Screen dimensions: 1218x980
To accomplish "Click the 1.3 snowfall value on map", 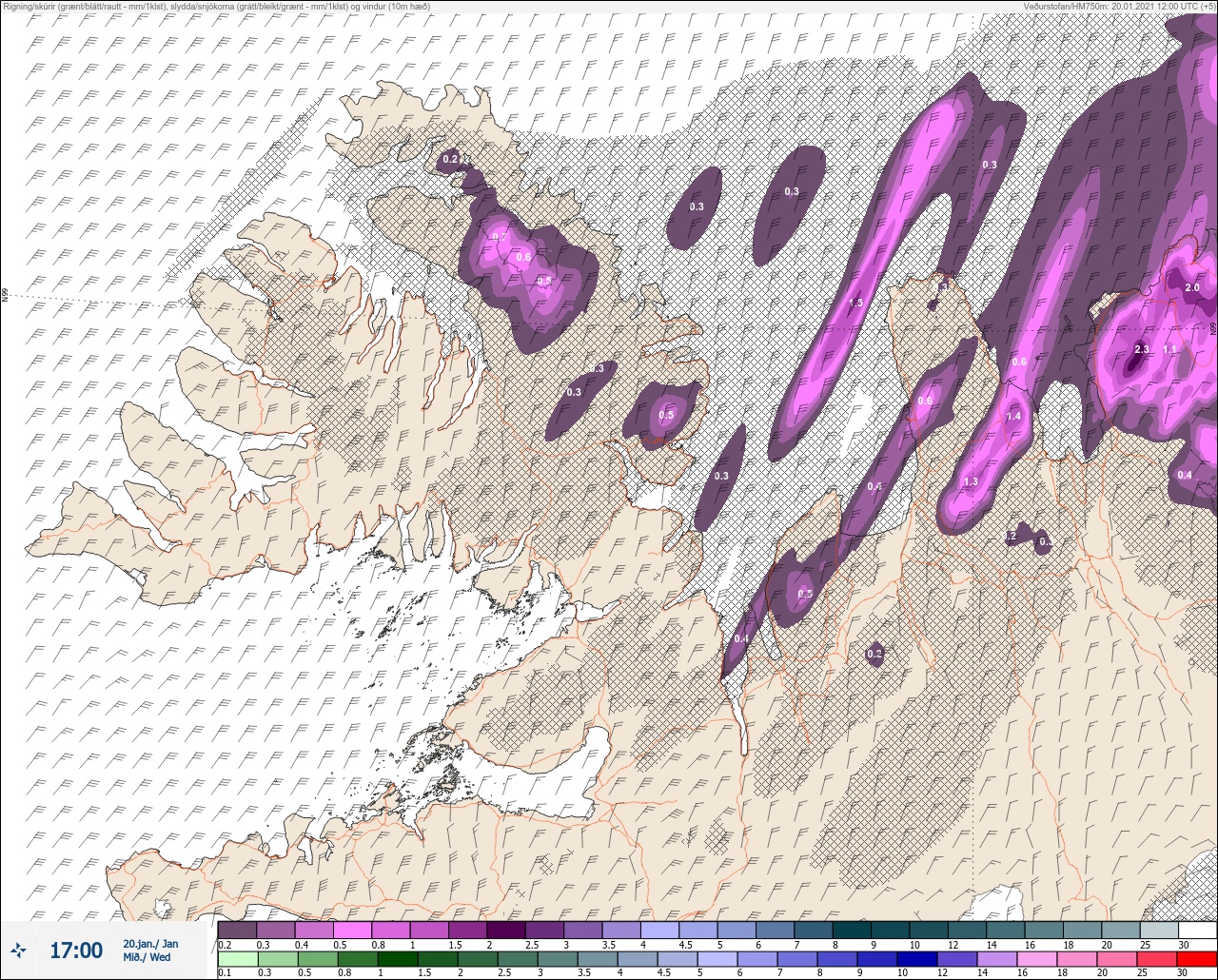I will (971, 482).
